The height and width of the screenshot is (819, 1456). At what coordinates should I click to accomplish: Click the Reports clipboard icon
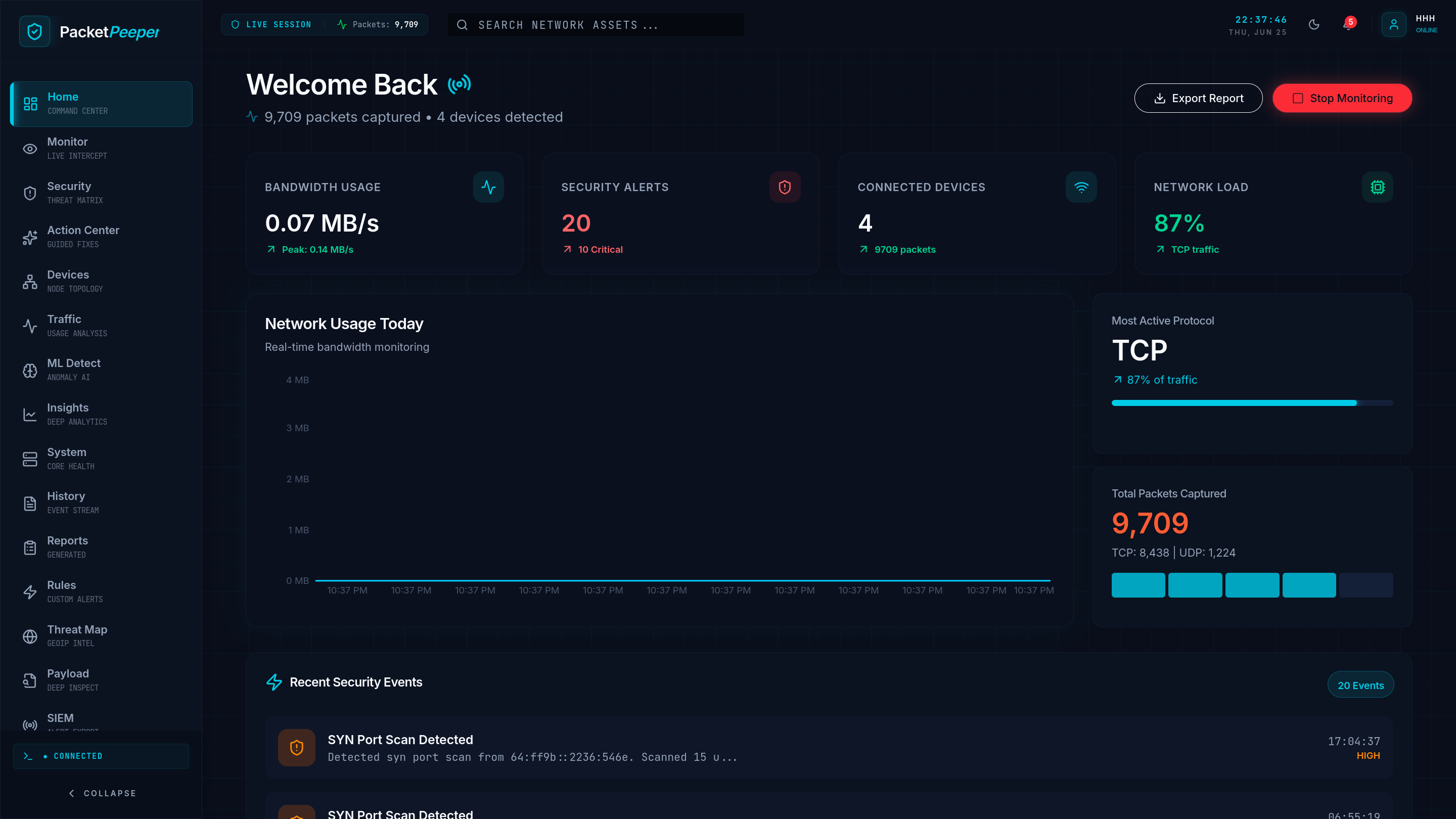click(x=30, y=548)
